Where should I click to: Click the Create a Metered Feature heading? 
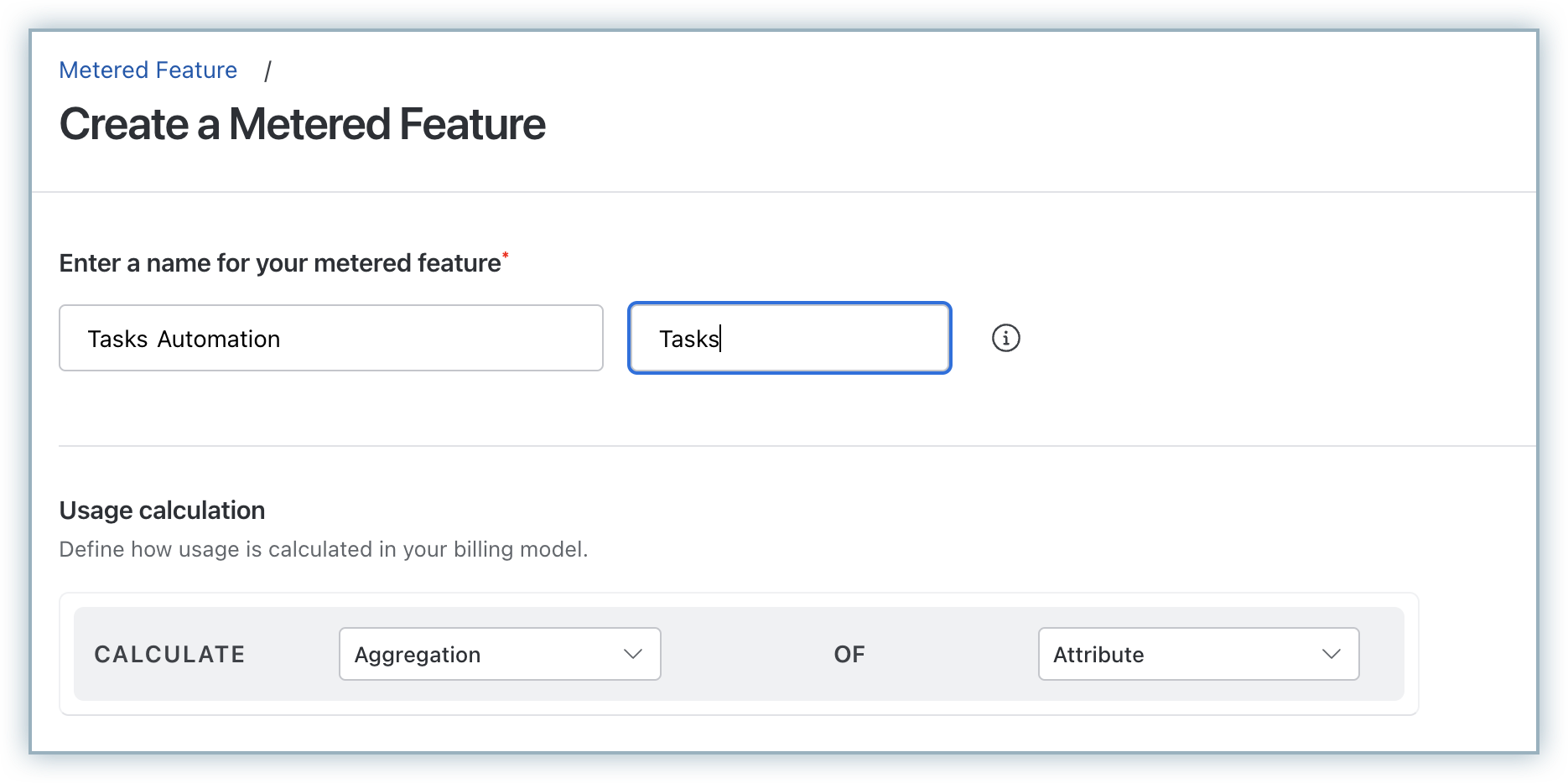tap(302, 124)
